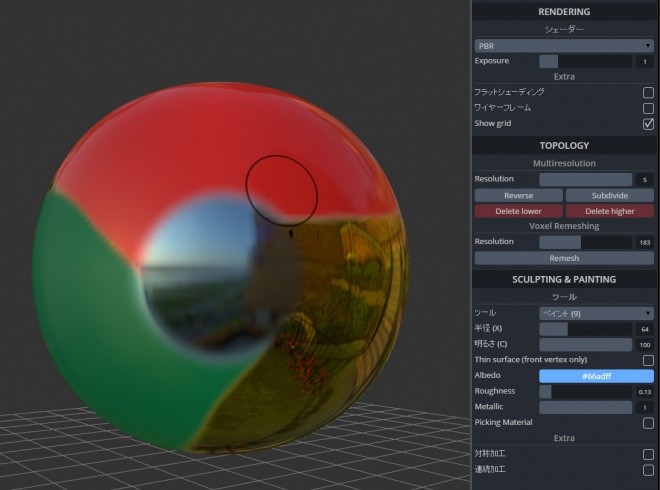Click the Subdivide button
This screenshot has height=490, width=660.
click(609, 195)
